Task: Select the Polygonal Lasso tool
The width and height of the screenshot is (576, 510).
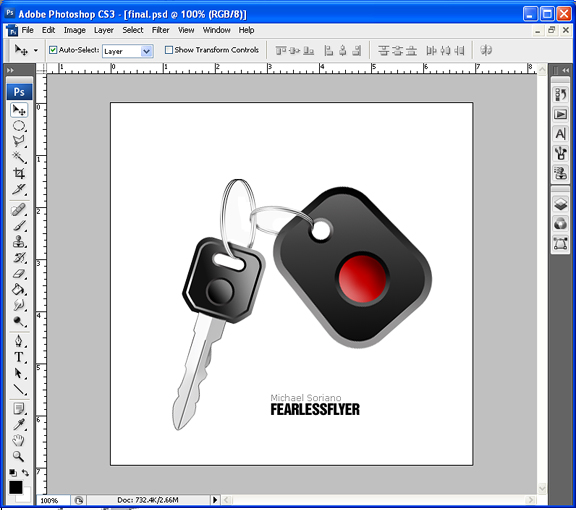Action: (19, 141)
